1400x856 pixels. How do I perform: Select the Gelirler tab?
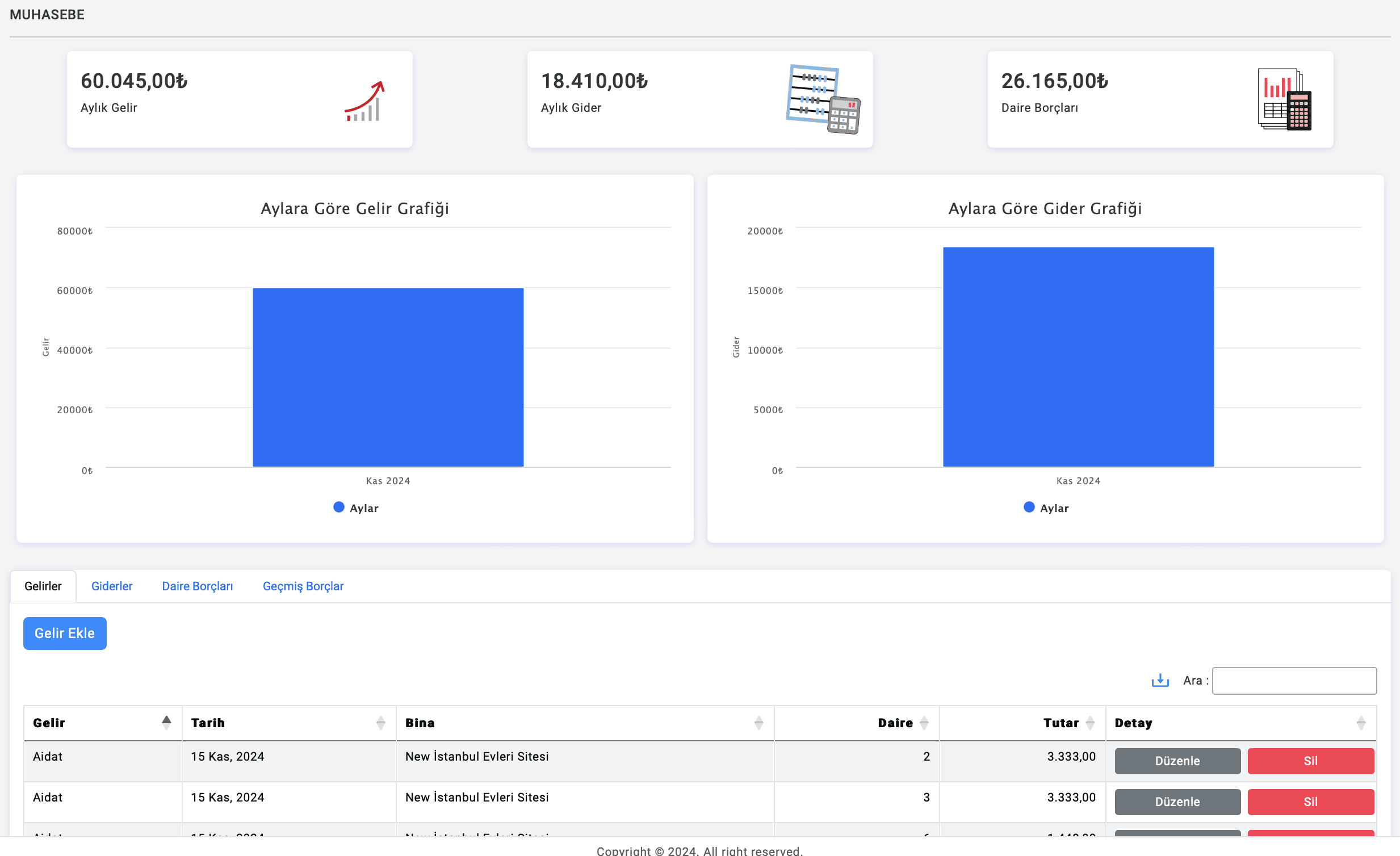click(x=43, y=586)
